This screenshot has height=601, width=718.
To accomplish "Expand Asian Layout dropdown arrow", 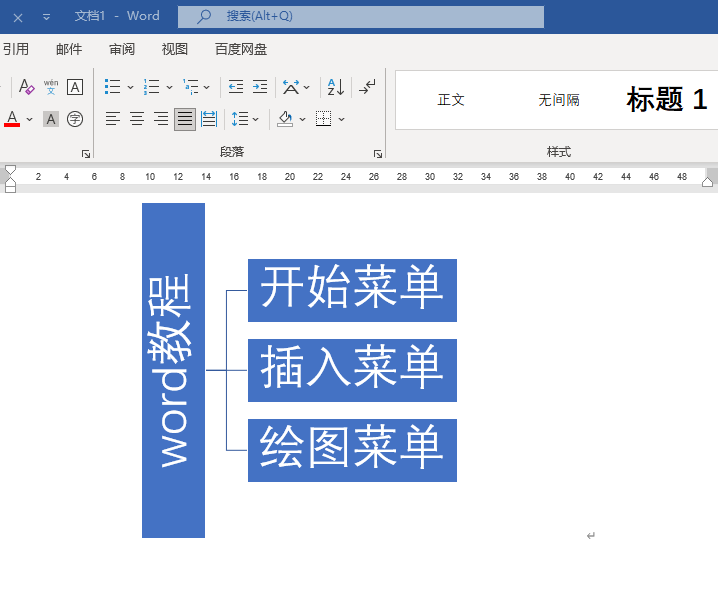I will coord(307,87).
